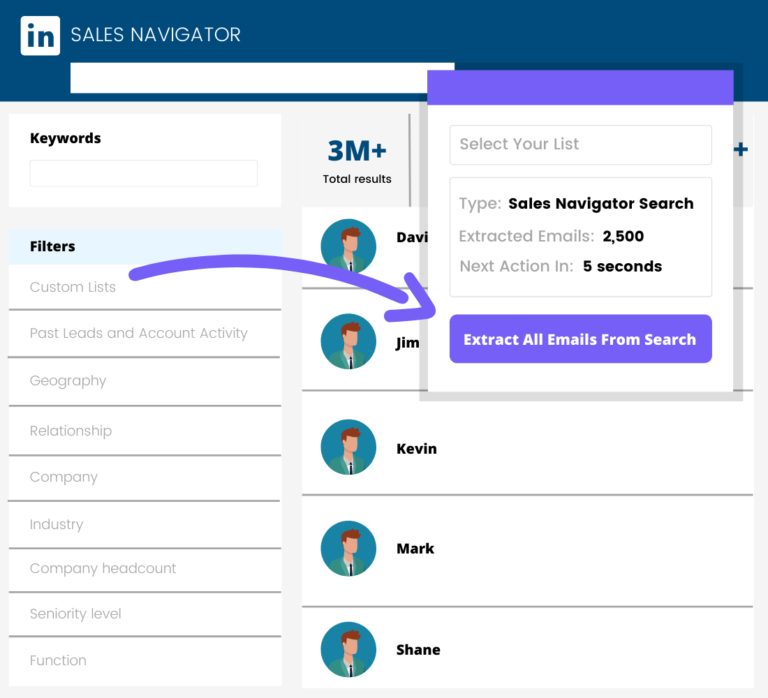Image resolution: width=768 pixels, height=698 pixels.
Task: Open the Seniority level filter
Action: (x=76, y=614)
